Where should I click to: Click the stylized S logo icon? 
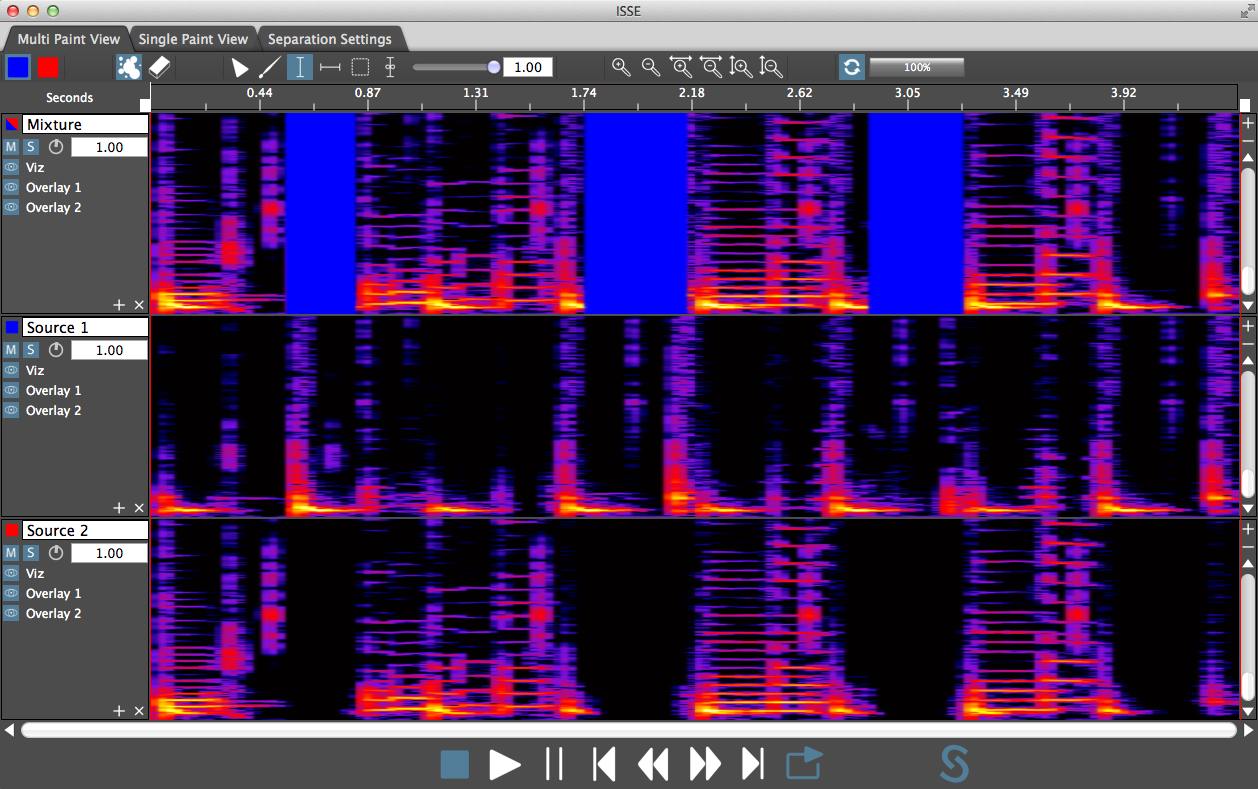(954, 765)
